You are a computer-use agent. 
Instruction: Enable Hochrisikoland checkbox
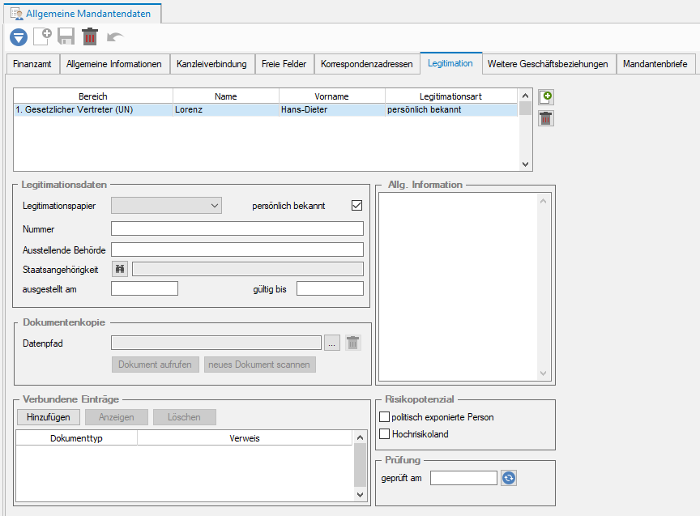click(x=384, y=433)
